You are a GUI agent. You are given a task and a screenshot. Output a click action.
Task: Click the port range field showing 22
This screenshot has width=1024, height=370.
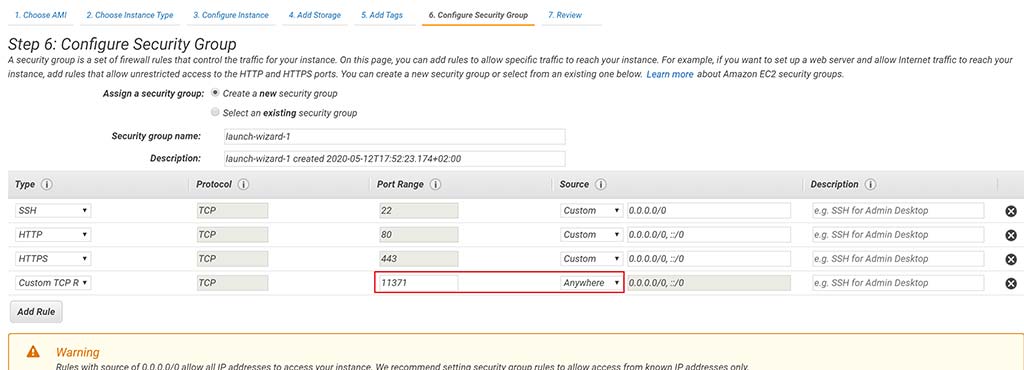419,211
